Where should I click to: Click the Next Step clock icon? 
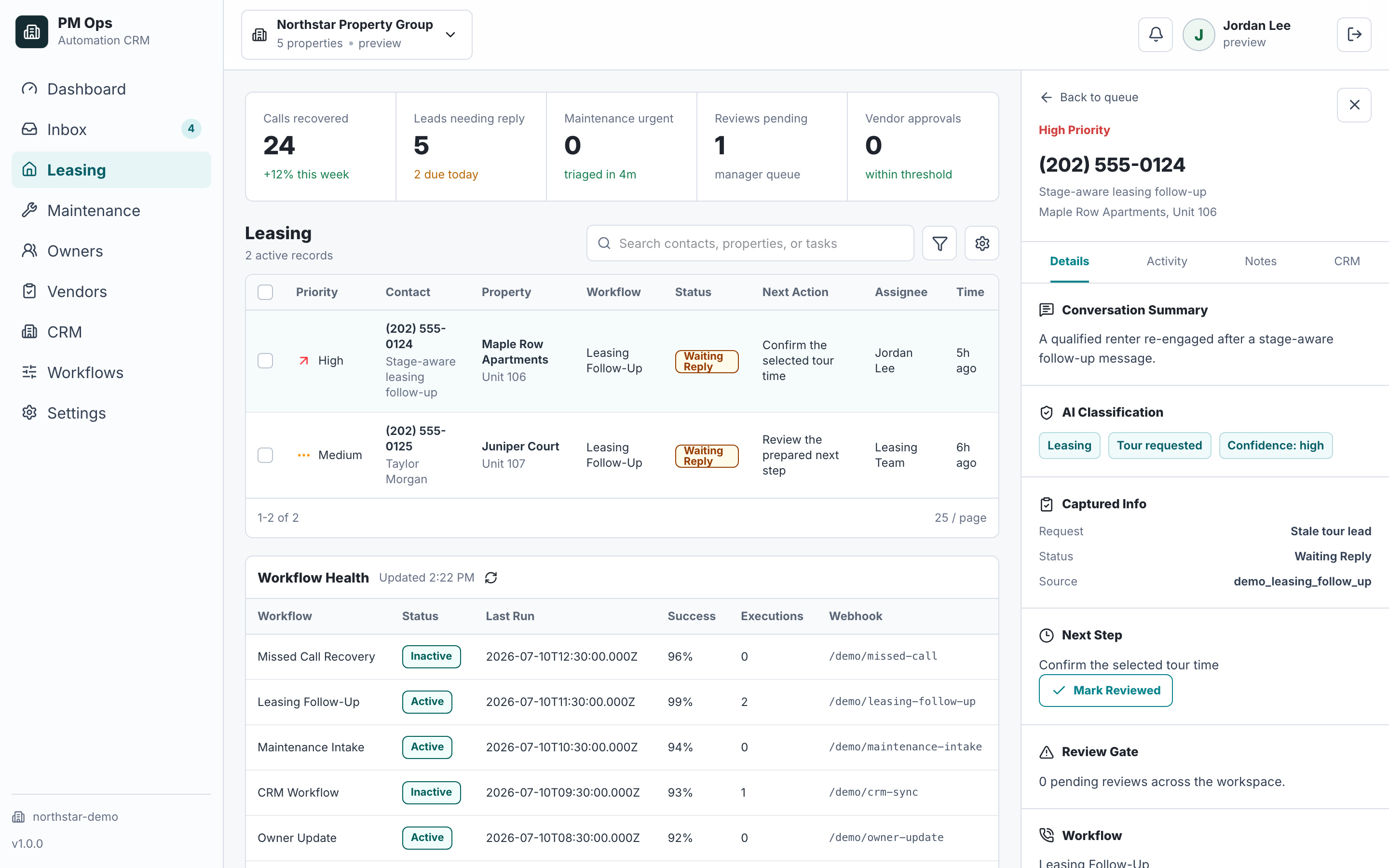point(1047,635)
